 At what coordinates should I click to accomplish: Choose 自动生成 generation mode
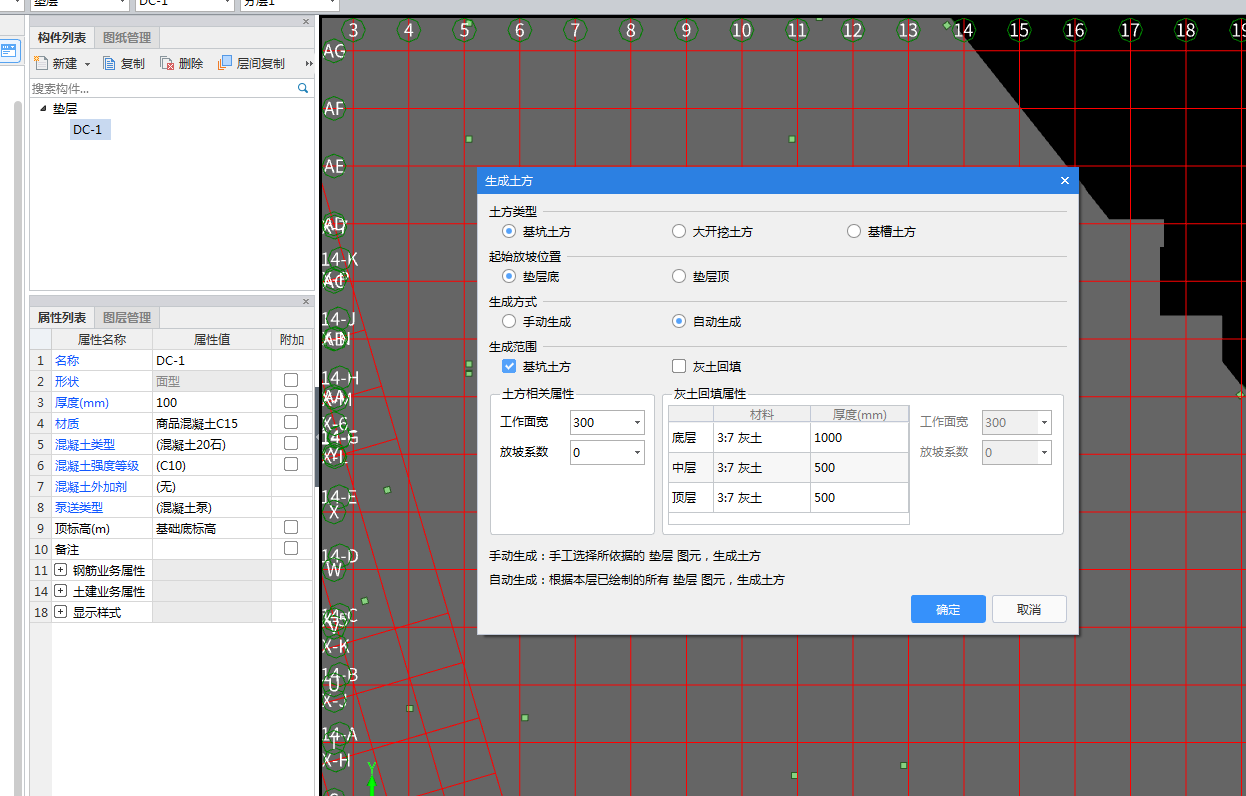point(679,321)
